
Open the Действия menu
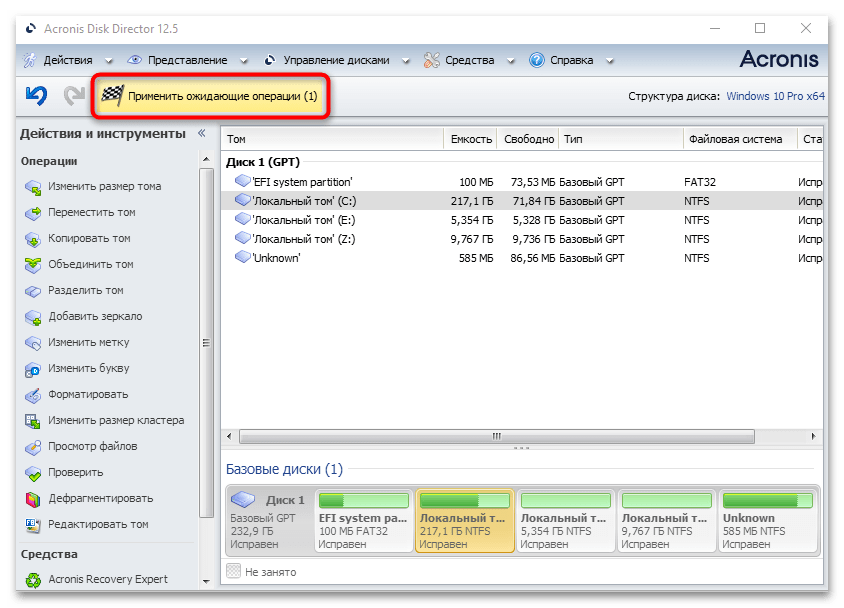[60, 60]
